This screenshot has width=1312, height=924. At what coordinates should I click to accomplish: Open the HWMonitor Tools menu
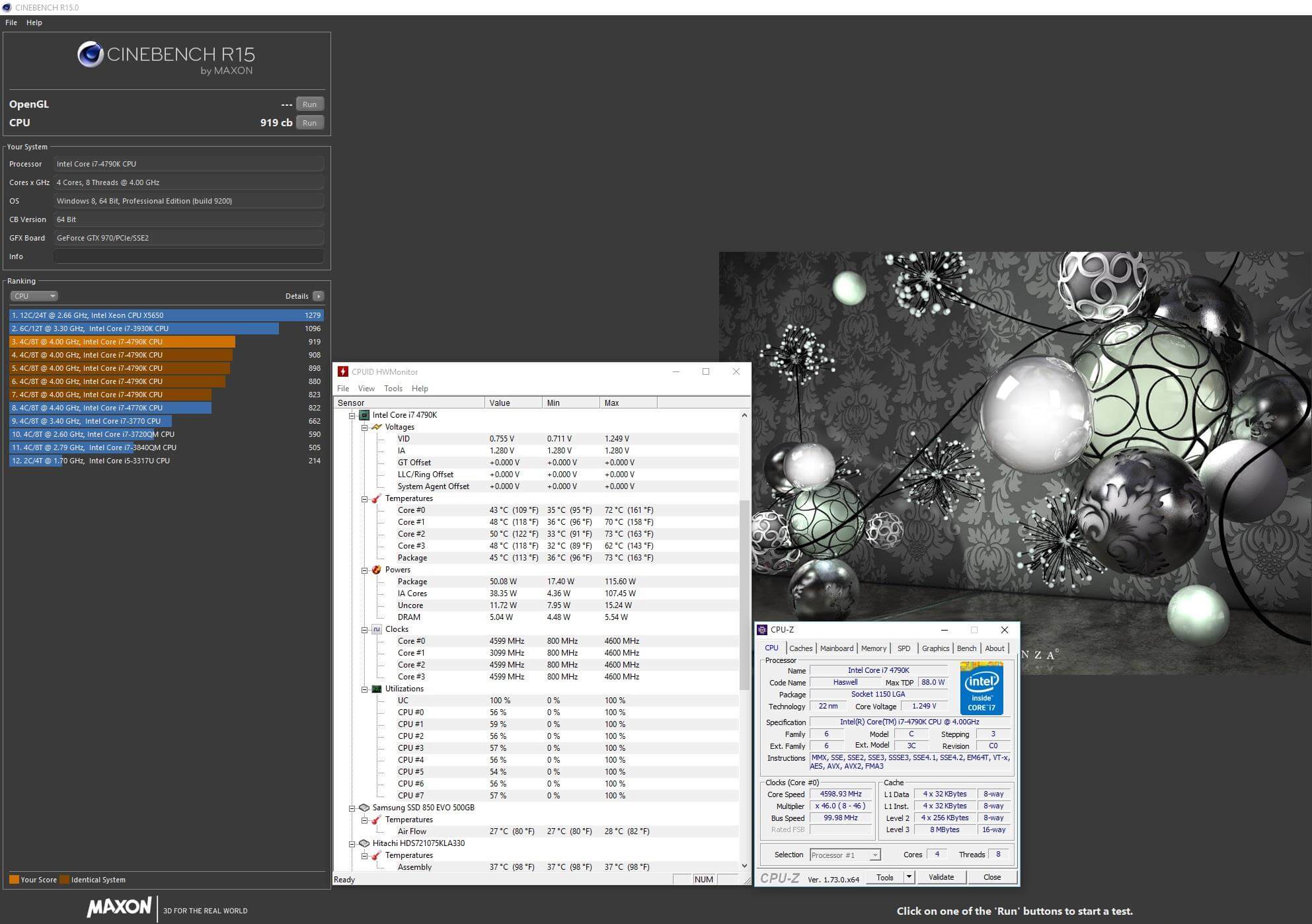pyautogui.click(x=393, y=389)
